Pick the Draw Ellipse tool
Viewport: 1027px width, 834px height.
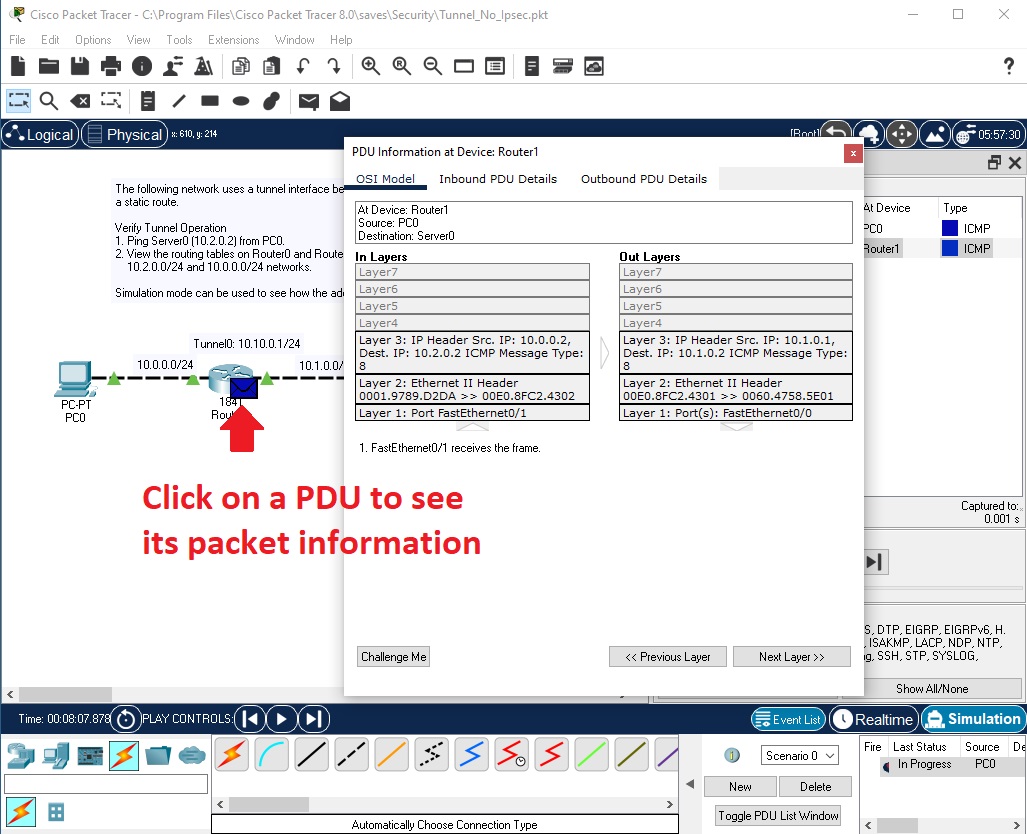coord(241,101)
